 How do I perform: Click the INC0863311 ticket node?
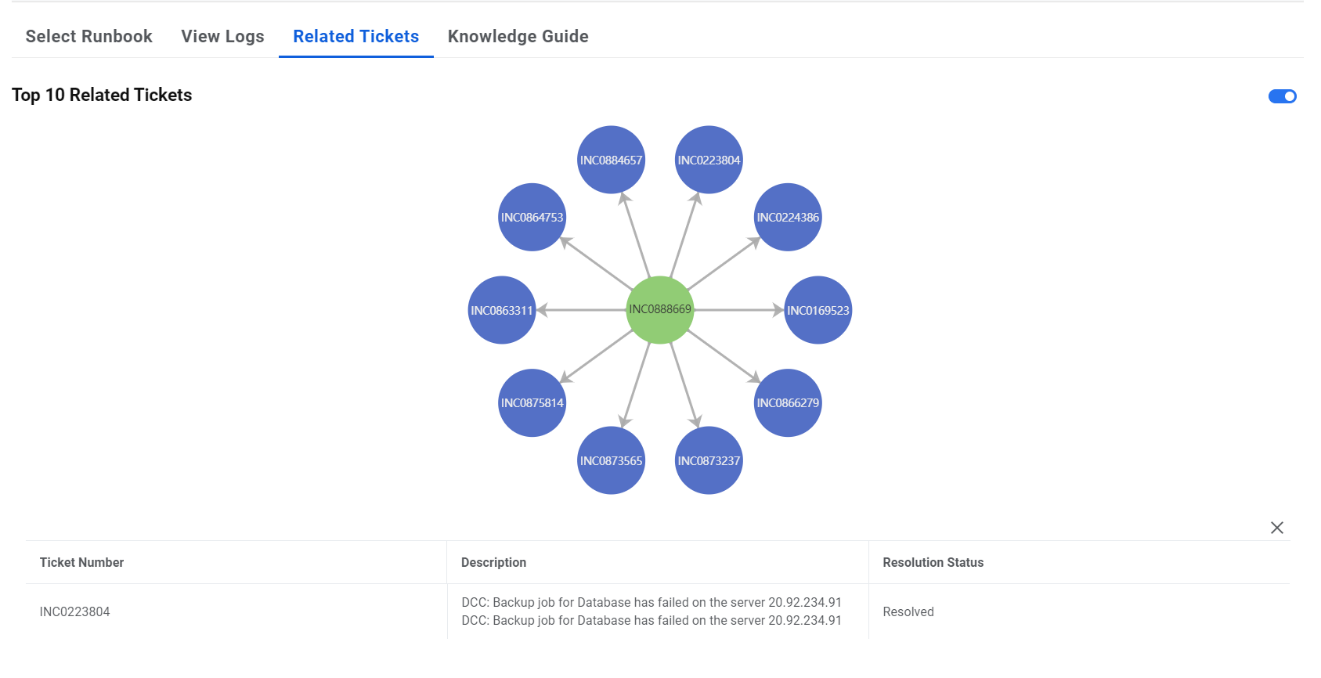(x=502, y=310)
